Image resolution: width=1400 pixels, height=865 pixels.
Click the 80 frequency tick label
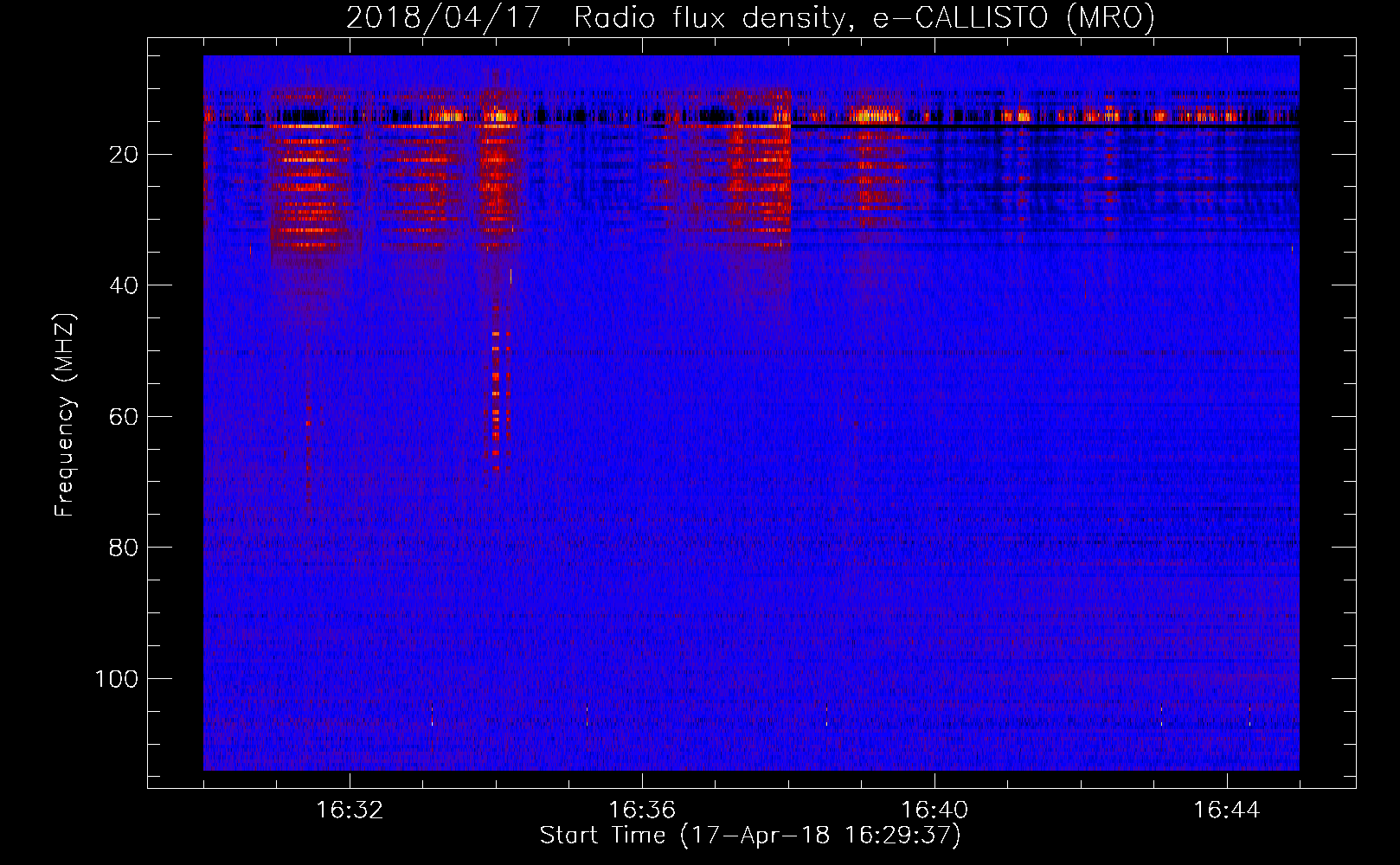click(124, 548)
